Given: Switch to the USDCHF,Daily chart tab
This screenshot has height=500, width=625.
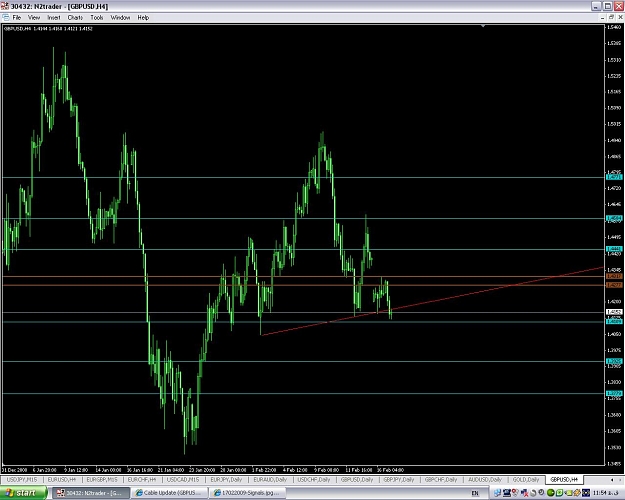Looking at the screenshot, I should pos(314,480).
